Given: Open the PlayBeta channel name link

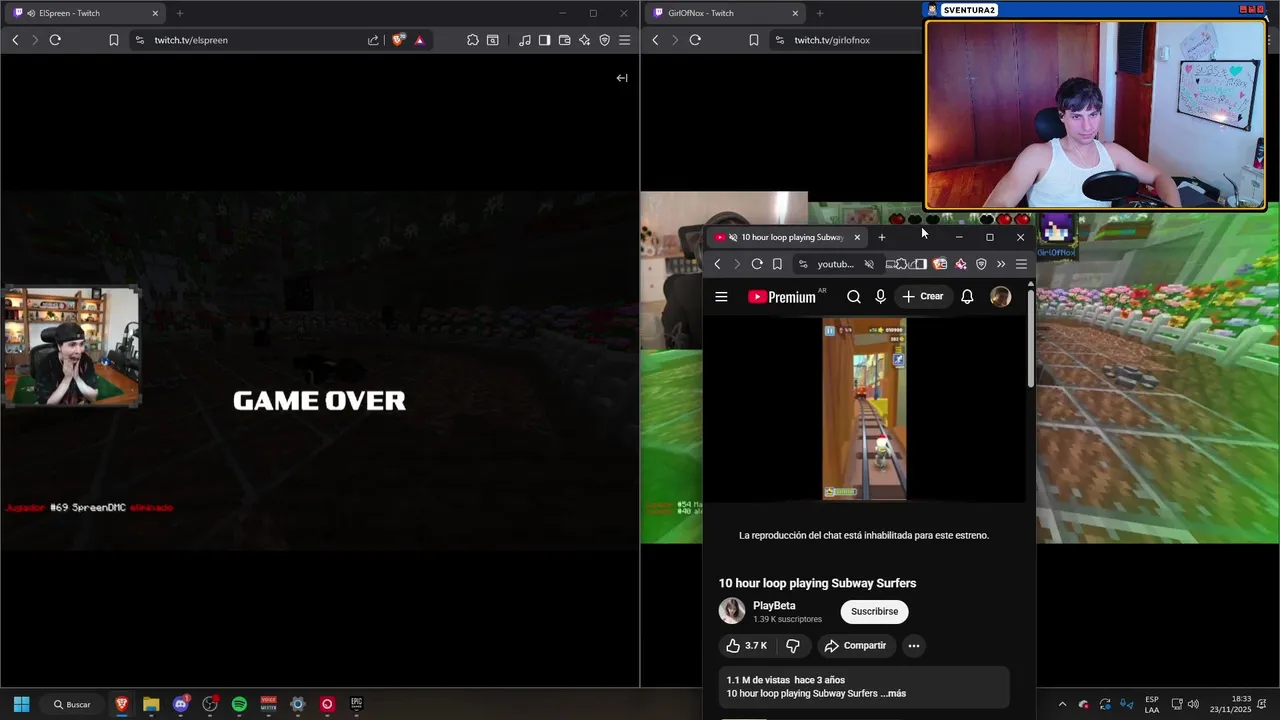Looking at the screenshot, I should 774,605.
